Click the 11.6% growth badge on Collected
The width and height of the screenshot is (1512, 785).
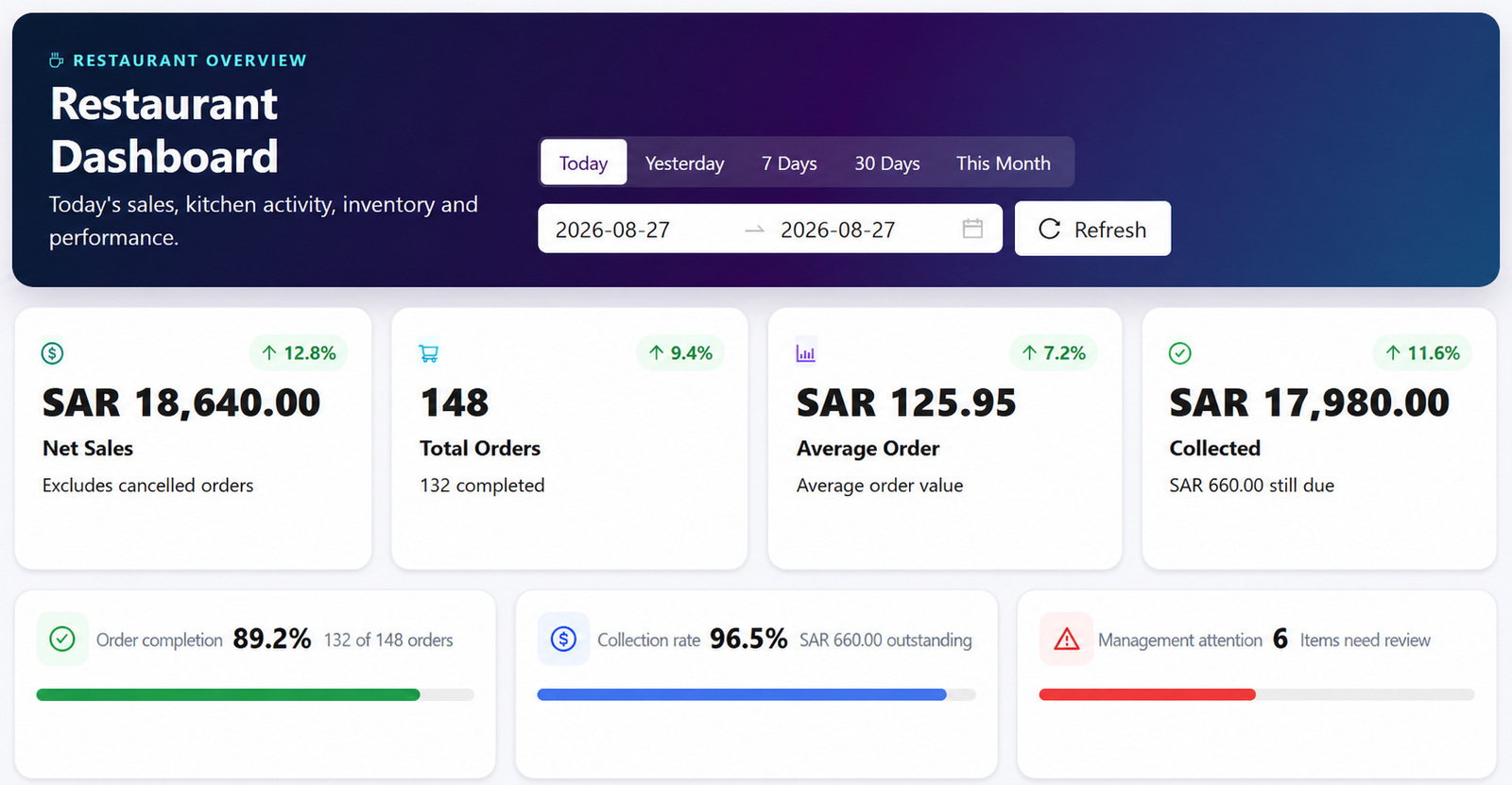pos(1422,352)
